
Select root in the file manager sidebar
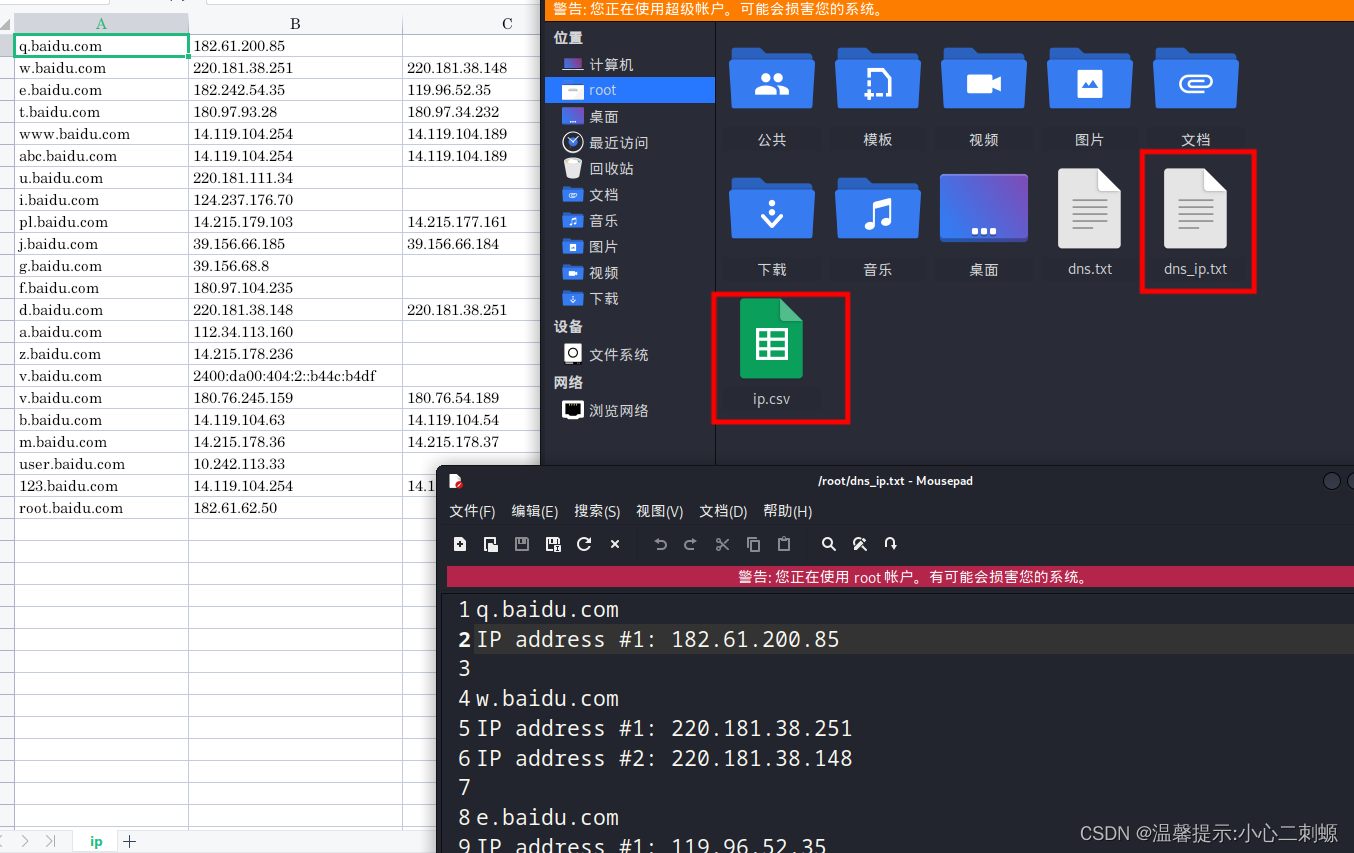(x=630, y=90)
